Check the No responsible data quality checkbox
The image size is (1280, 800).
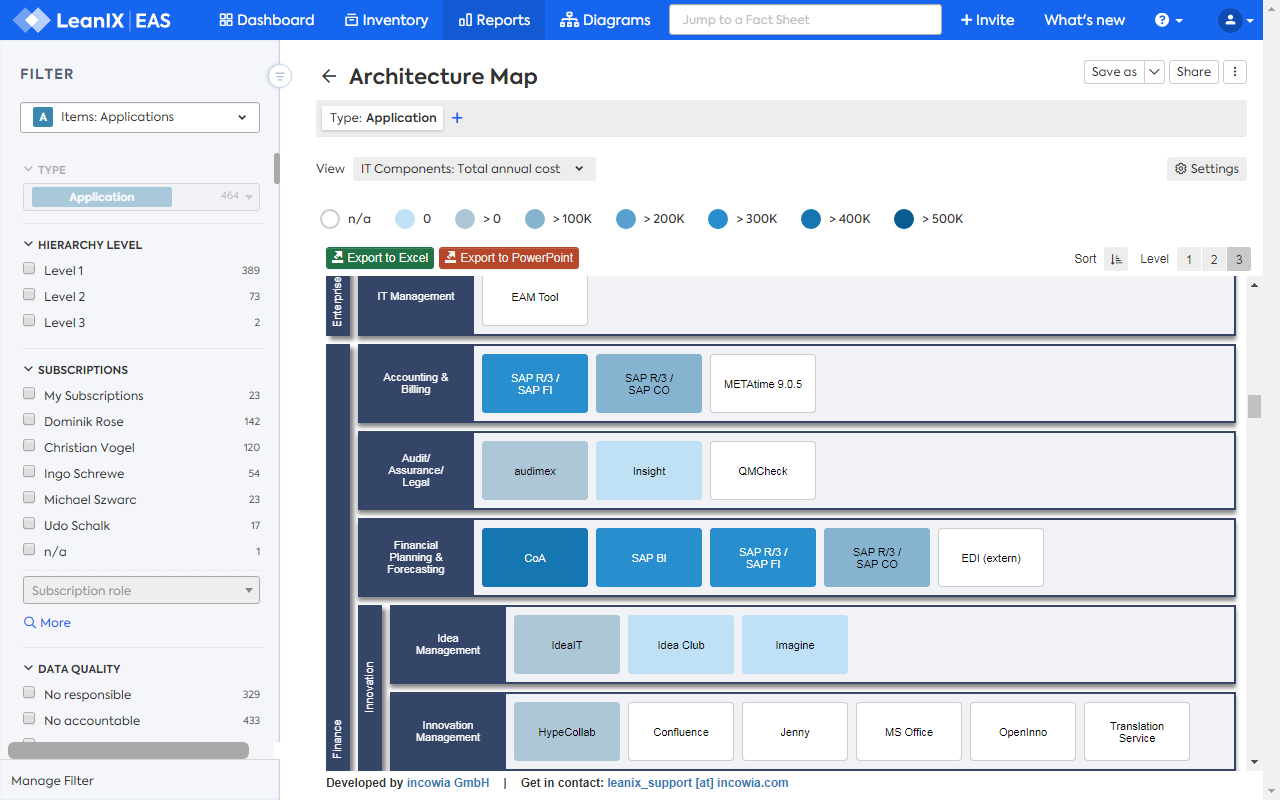pyautogui.click(x=29, y=694)
